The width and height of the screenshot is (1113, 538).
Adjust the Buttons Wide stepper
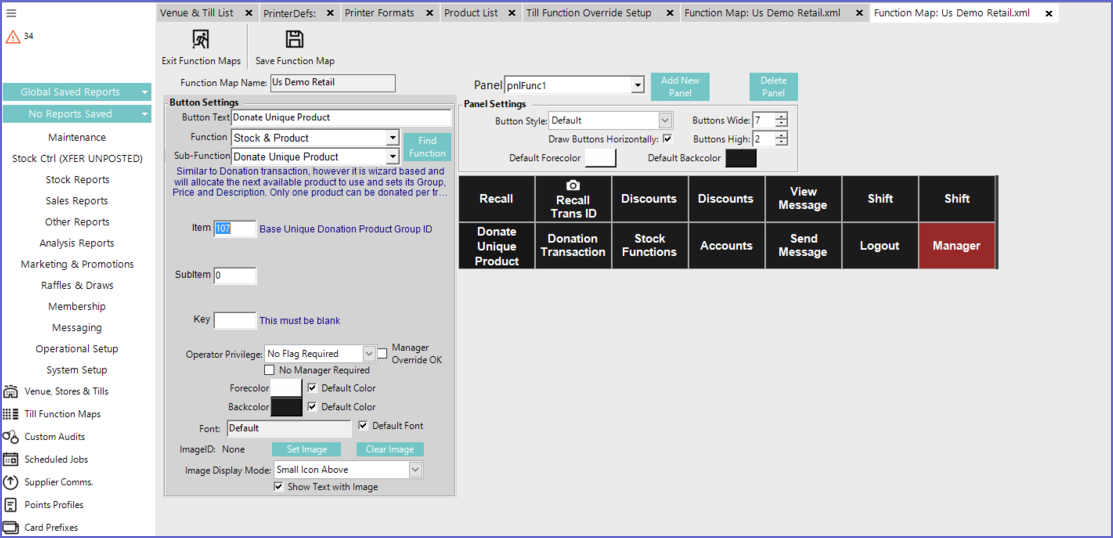click(782, 121)
